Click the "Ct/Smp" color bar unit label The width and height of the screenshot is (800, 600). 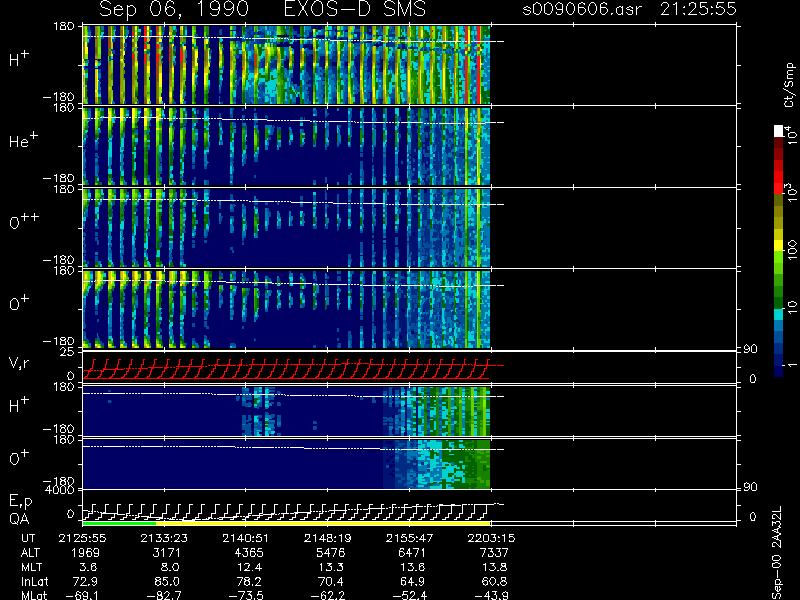pyautogui.click(x=789, y=85)
